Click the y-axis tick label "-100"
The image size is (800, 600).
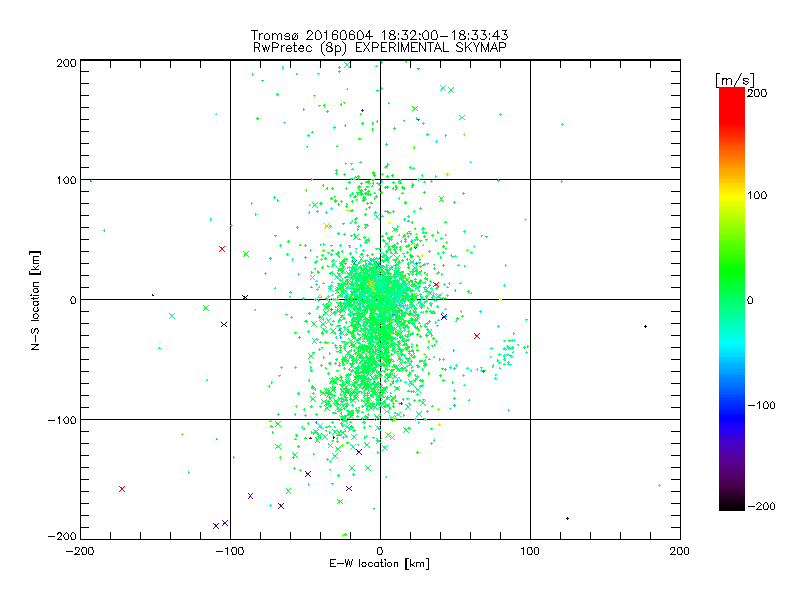pyautogui.click(x=62, y=420)
